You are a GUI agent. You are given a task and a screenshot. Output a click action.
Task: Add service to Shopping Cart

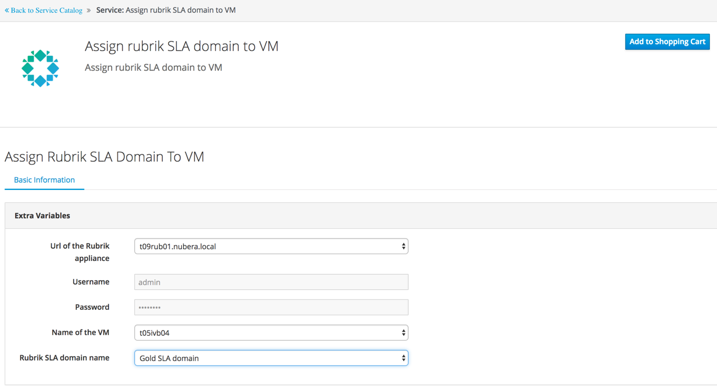667,42
